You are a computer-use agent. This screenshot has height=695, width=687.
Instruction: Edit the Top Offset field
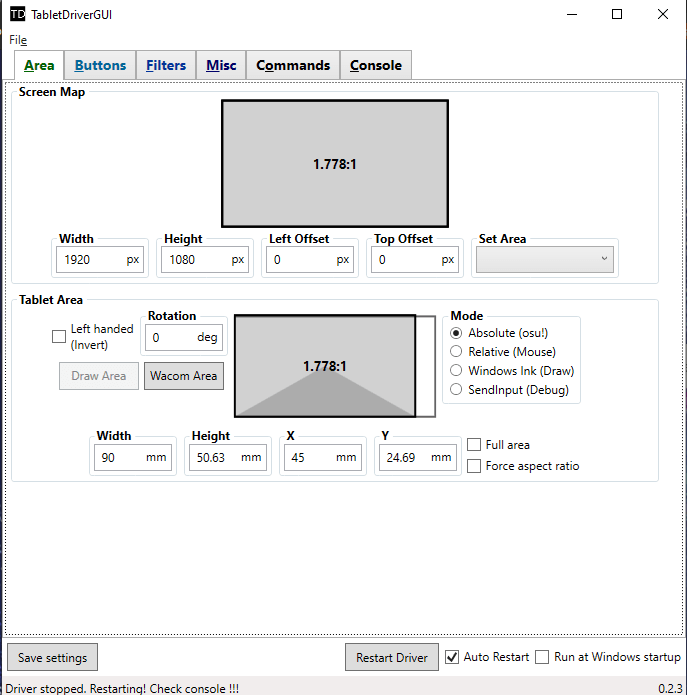click(415, 260)
